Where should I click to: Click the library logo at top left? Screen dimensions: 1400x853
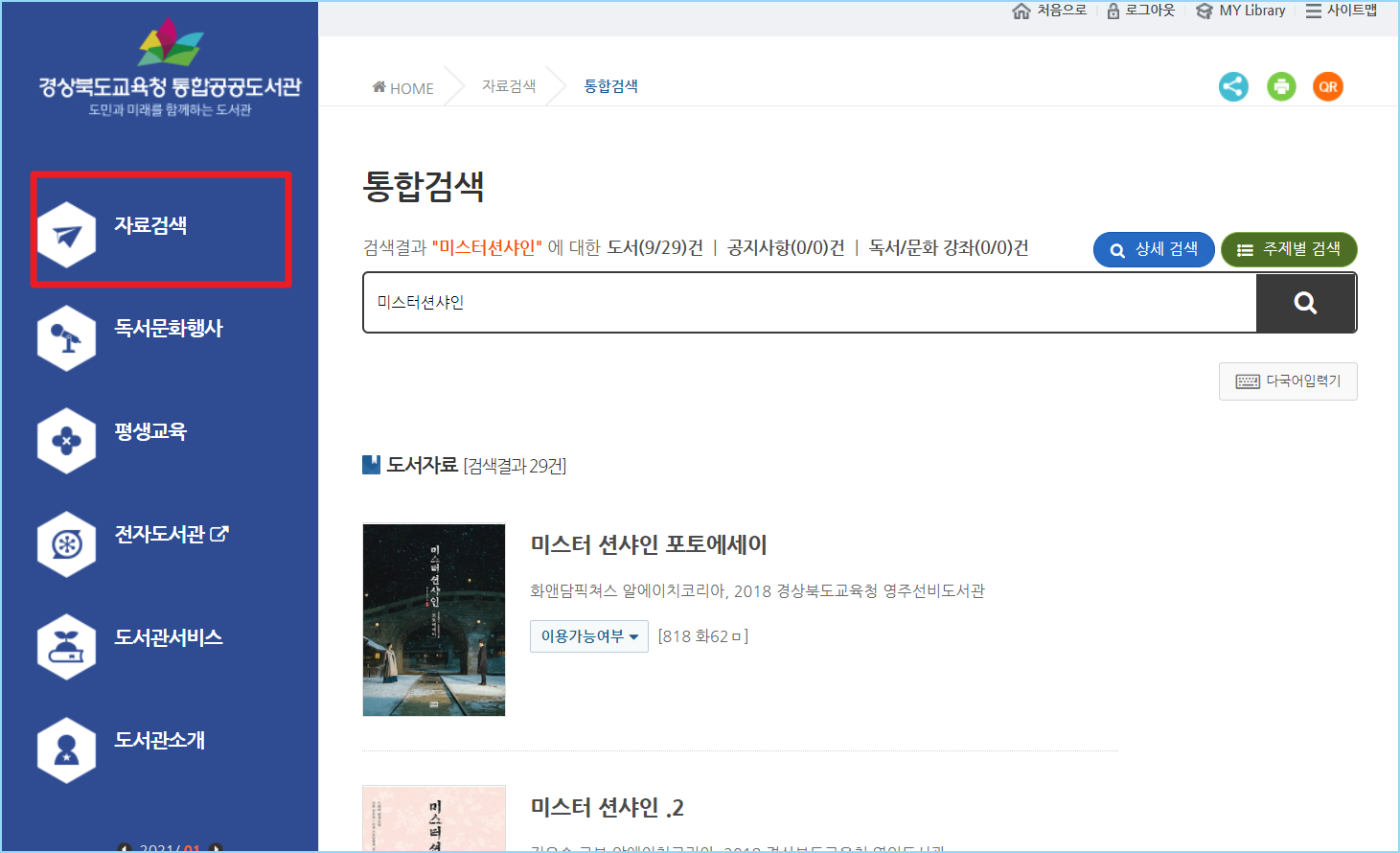[170, 67]
